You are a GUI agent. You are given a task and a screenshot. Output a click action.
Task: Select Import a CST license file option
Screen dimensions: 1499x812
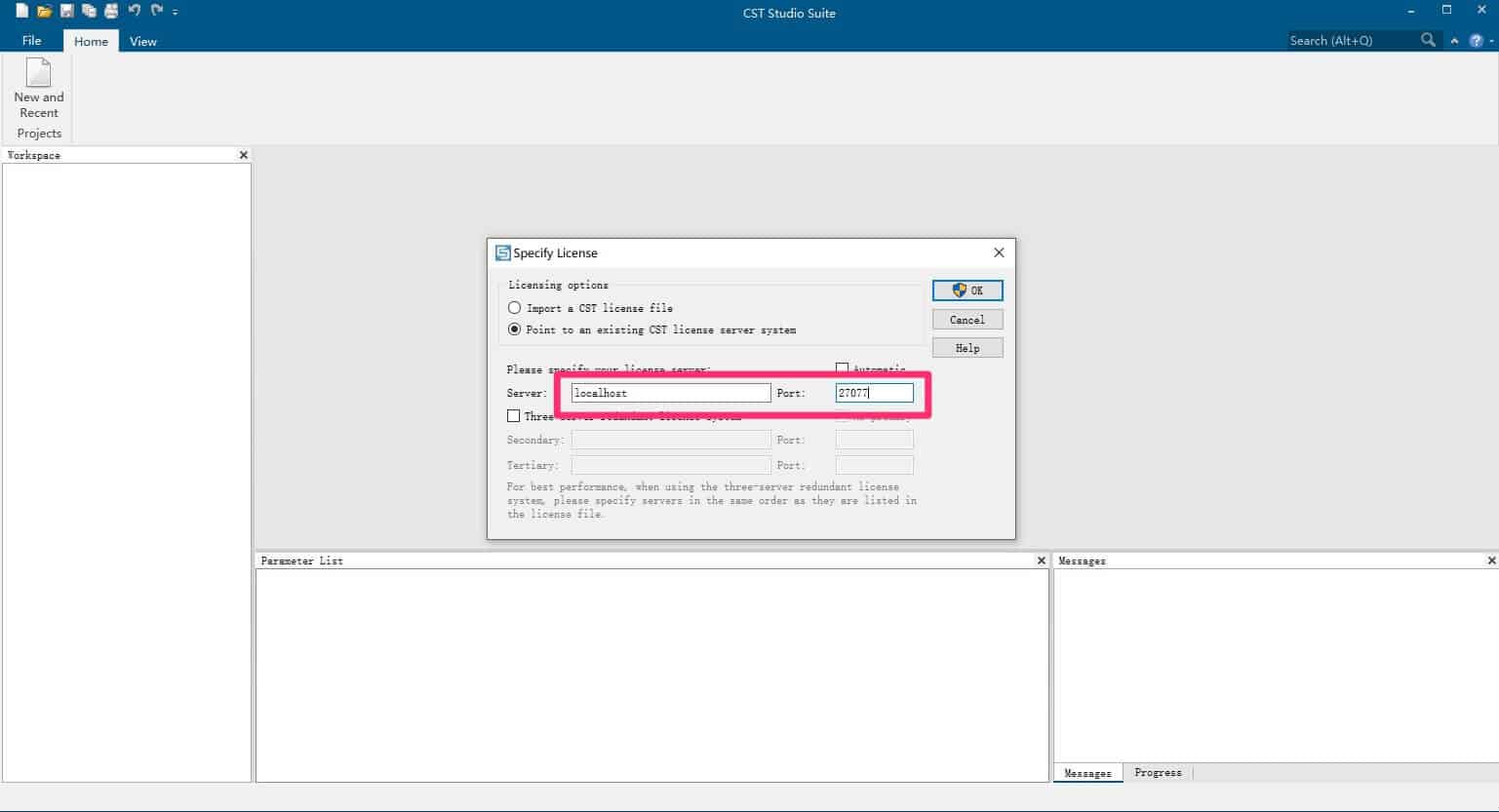click(x=515, y=308)
